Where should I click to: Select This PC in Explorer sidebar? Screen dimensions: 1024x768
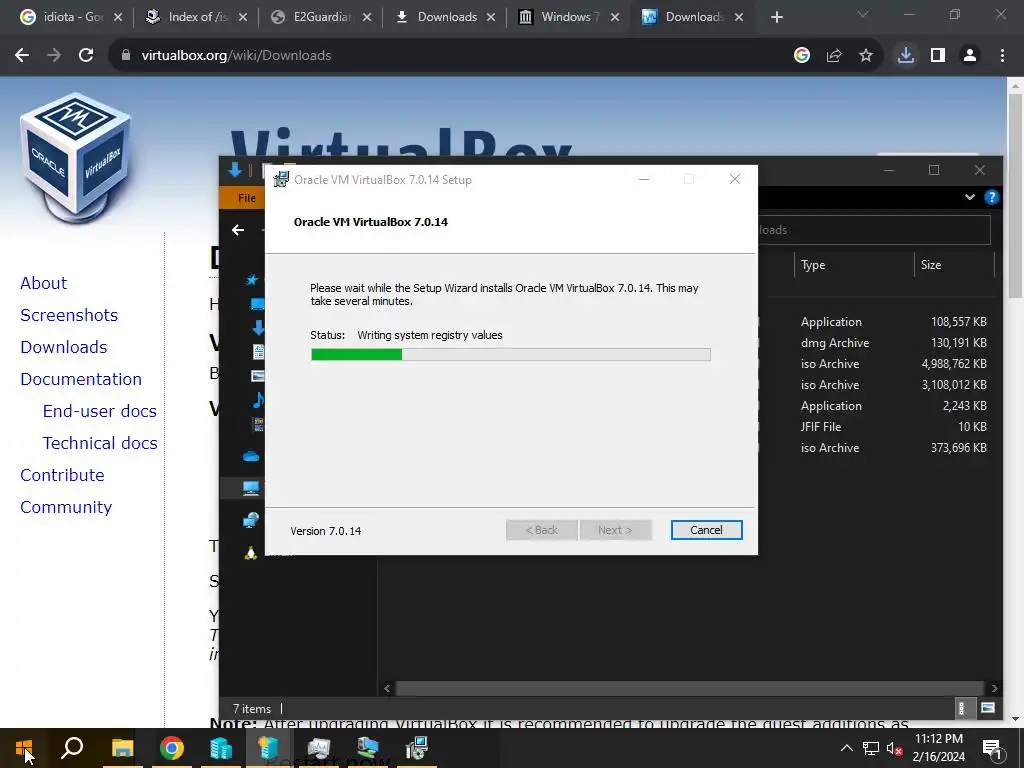(x=251, y=488)
